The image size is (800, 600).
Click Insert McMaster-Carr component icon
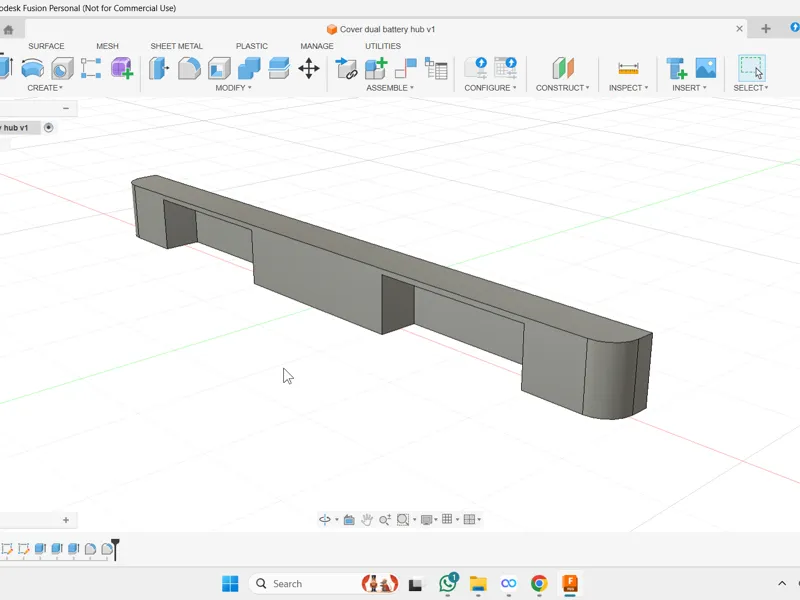point(677,68)
